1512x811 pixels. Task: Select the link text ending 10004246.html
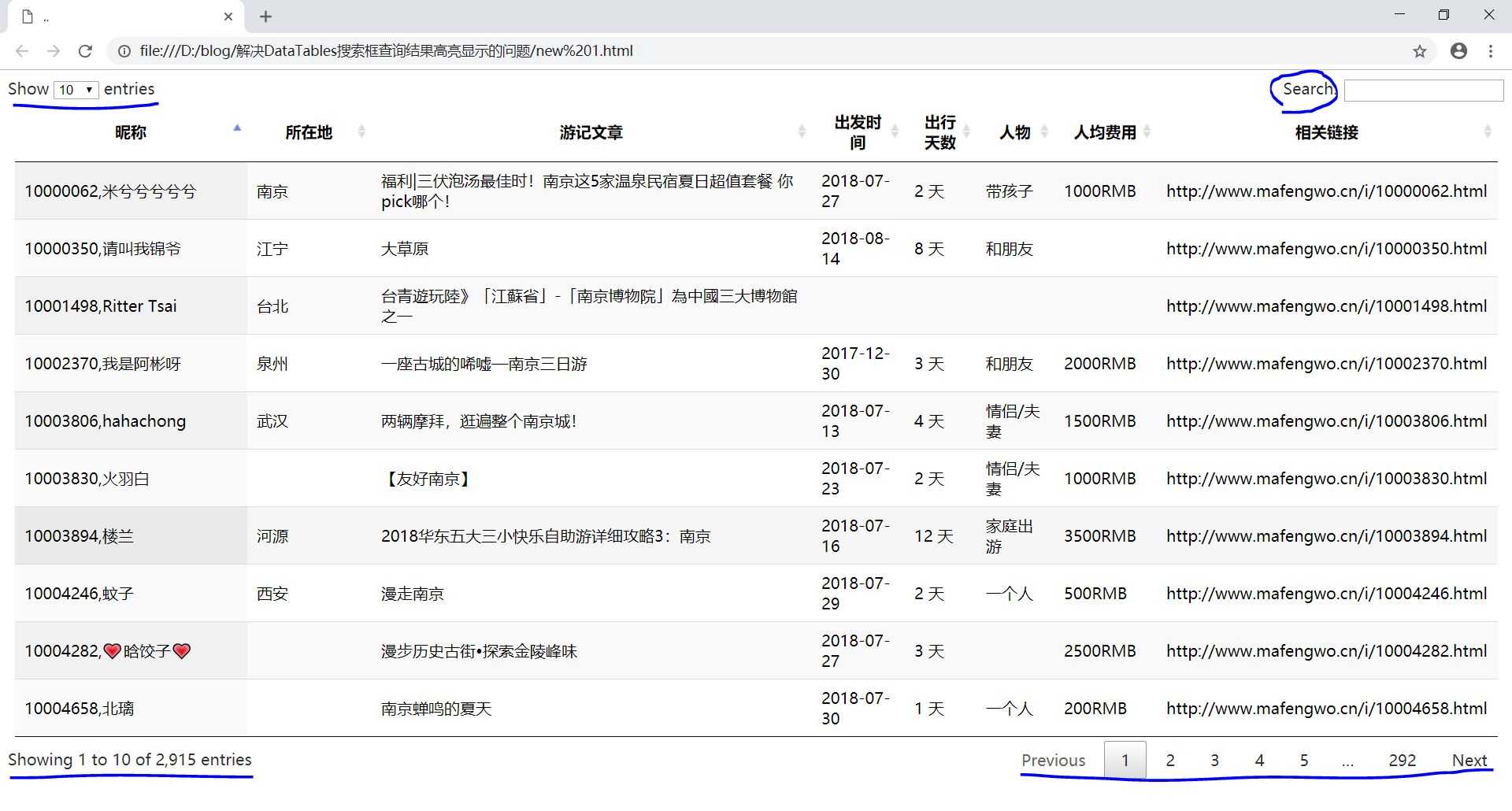(1327, 594)
